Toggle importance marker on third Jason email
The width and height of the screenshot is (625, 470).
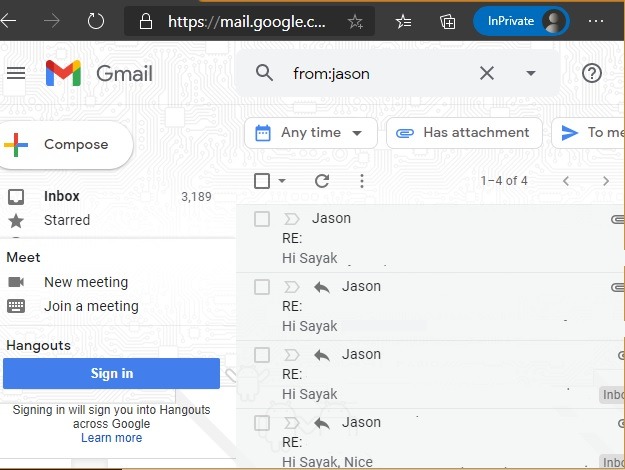(291, 355)
